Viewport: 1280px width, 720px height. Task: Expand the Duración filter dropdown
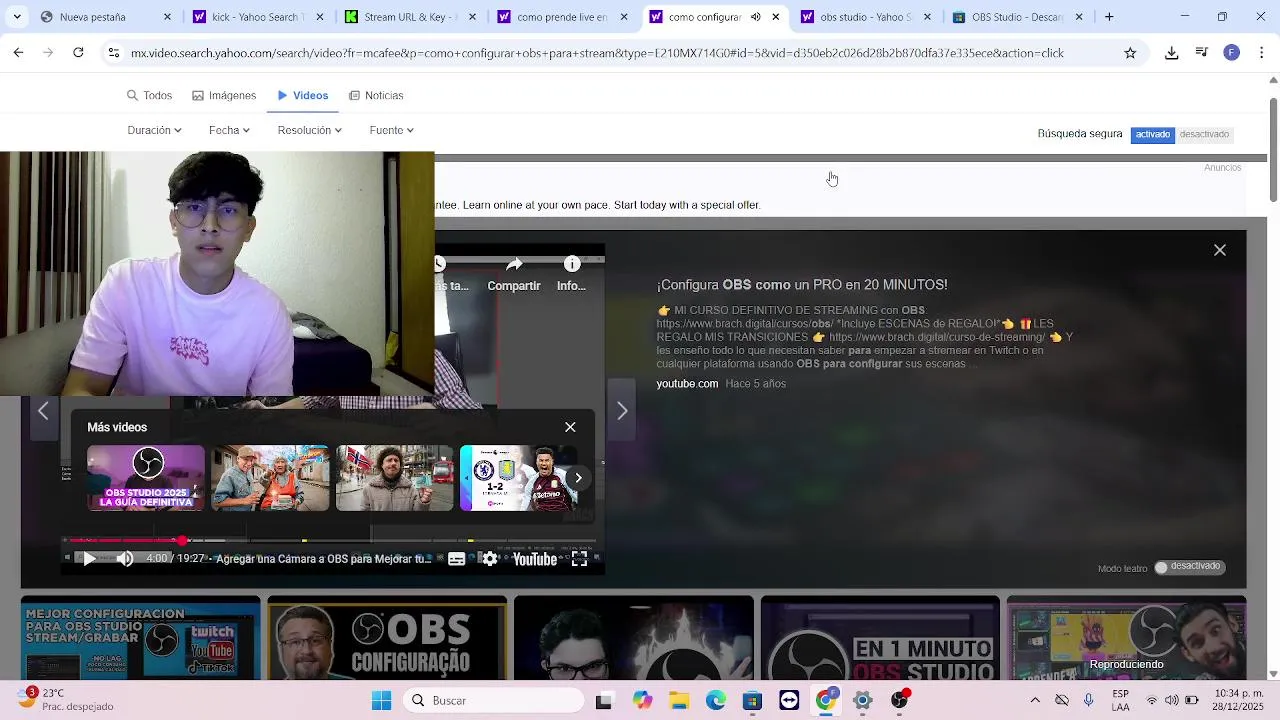coord(154,130)
